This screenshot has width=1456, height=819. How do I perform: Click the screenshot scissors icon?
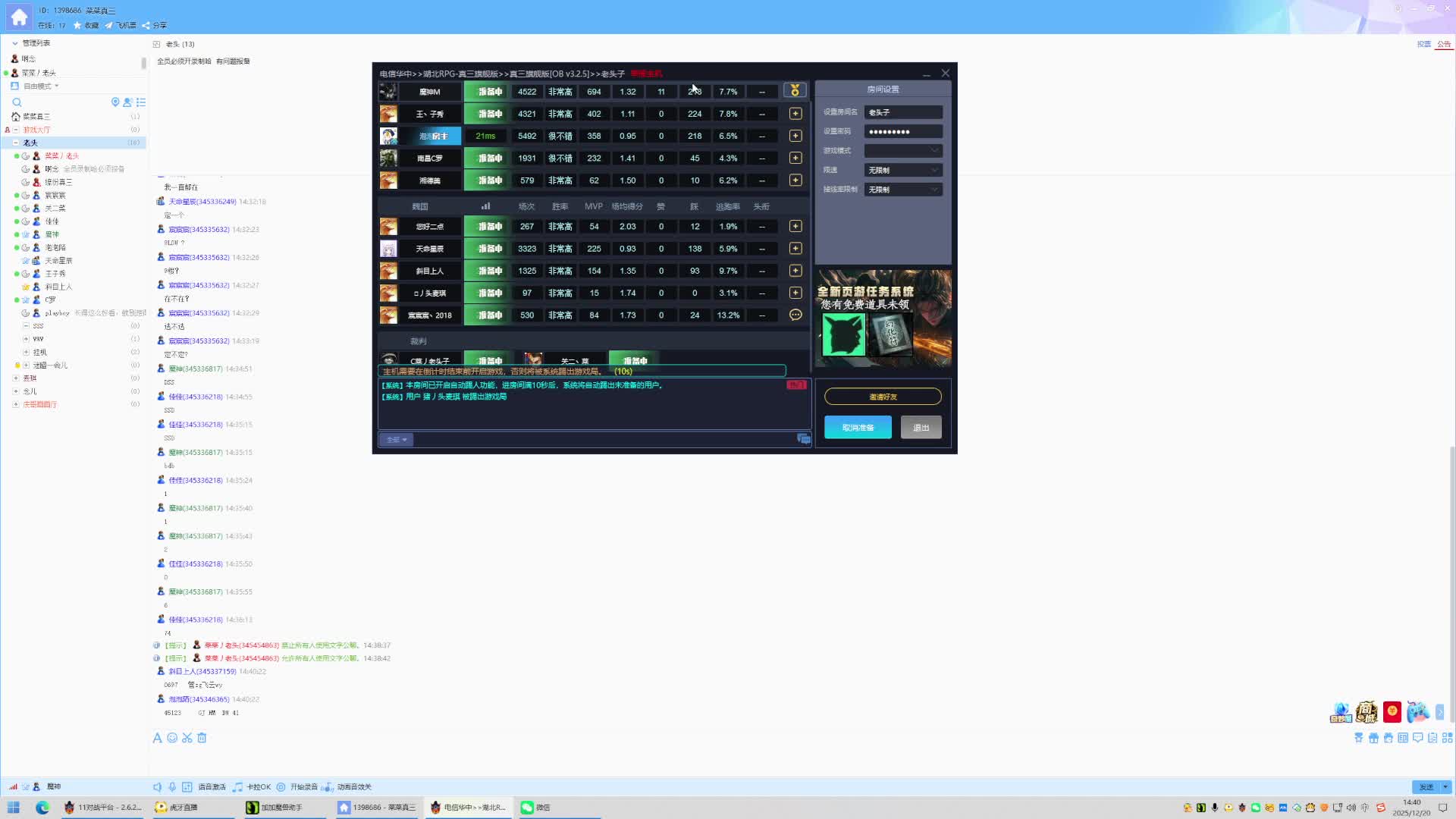(187, 738)
